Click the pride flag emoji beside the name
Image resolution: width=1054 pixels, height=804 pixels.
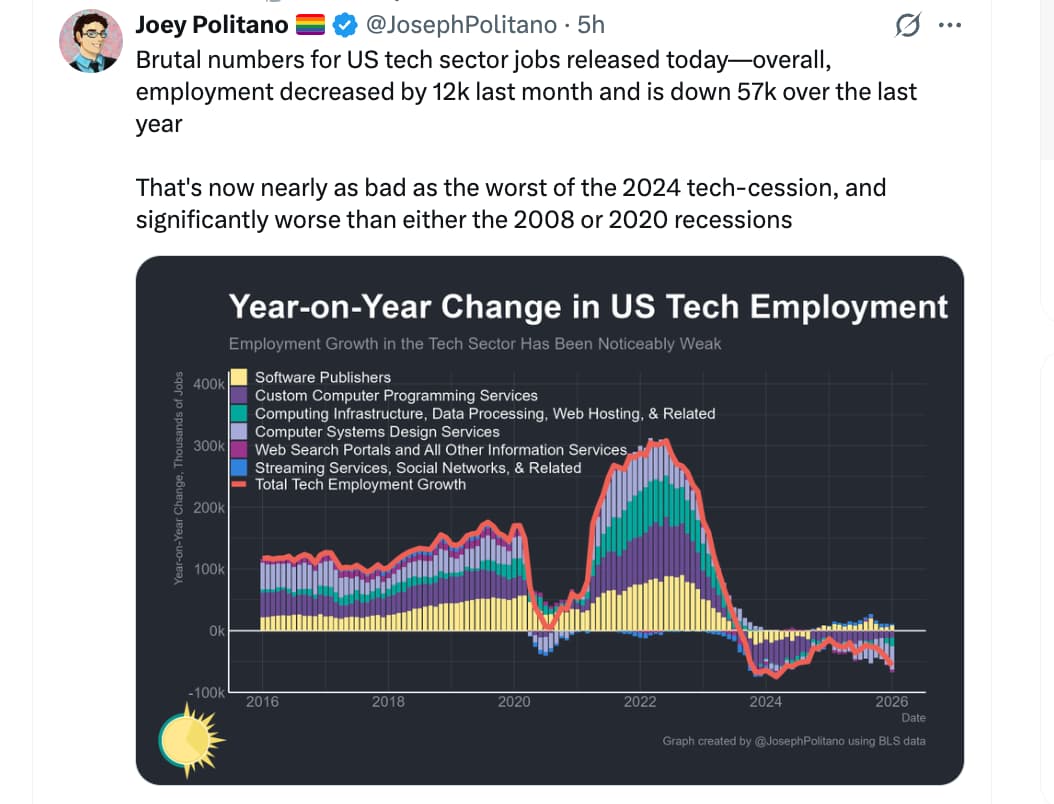[x=310, y=24]
